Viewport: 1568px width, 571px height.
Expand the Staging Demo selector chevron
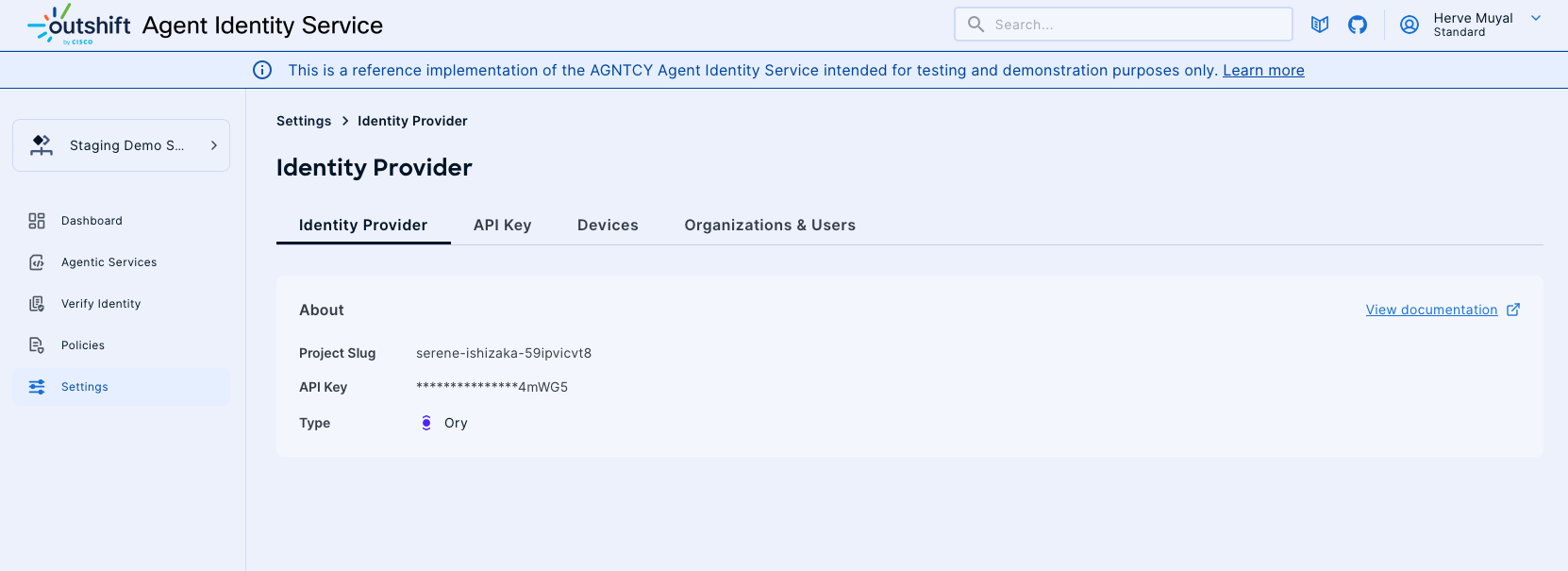coord(214,145)
